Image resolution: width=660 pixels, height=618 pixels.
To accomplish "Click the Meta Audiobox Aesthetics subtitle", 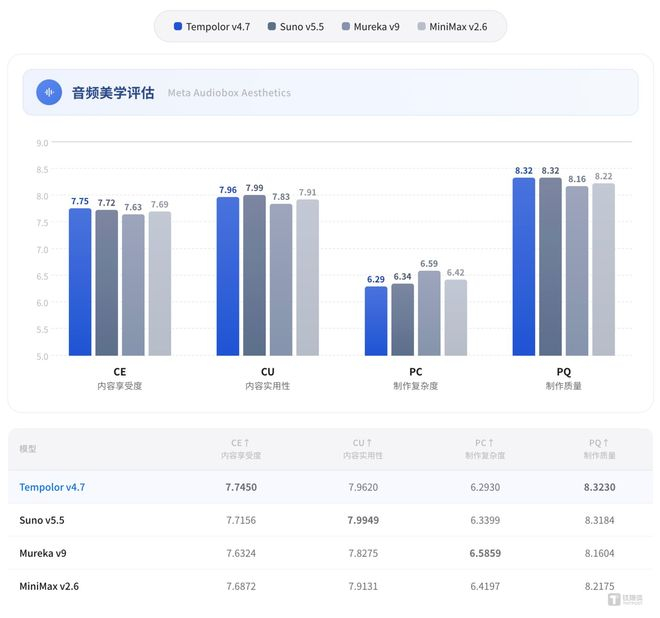I will pos(229,93).
